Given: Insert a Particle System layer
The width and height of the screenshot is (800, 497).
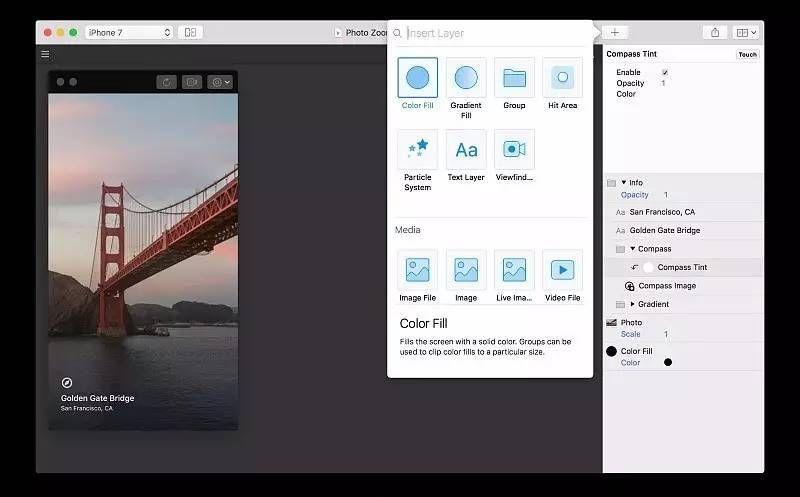Looking at the screenshot, I should point(417,150).
